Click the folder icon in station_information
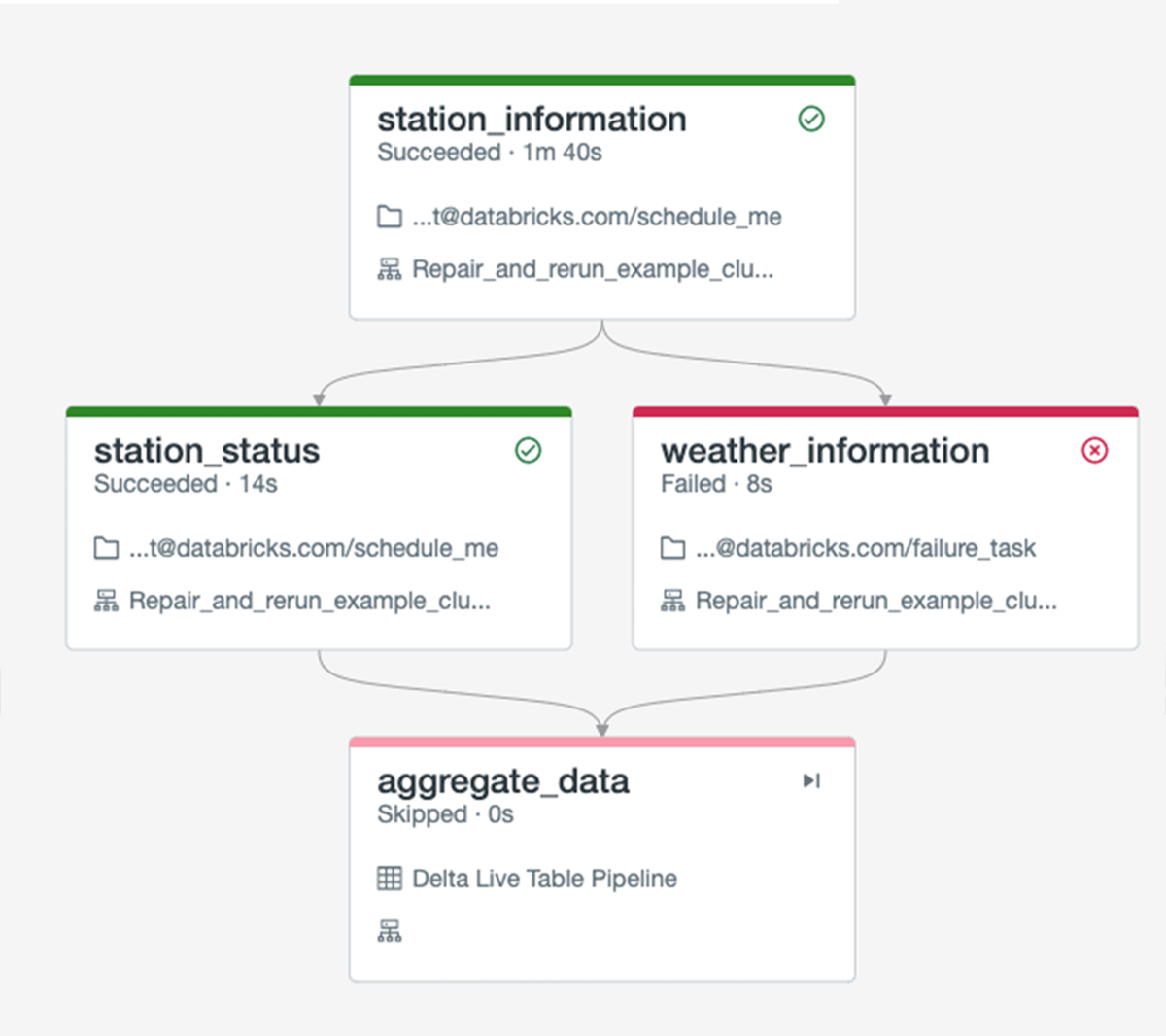This screenshot has width=1166, height=1036. point(390,217)
